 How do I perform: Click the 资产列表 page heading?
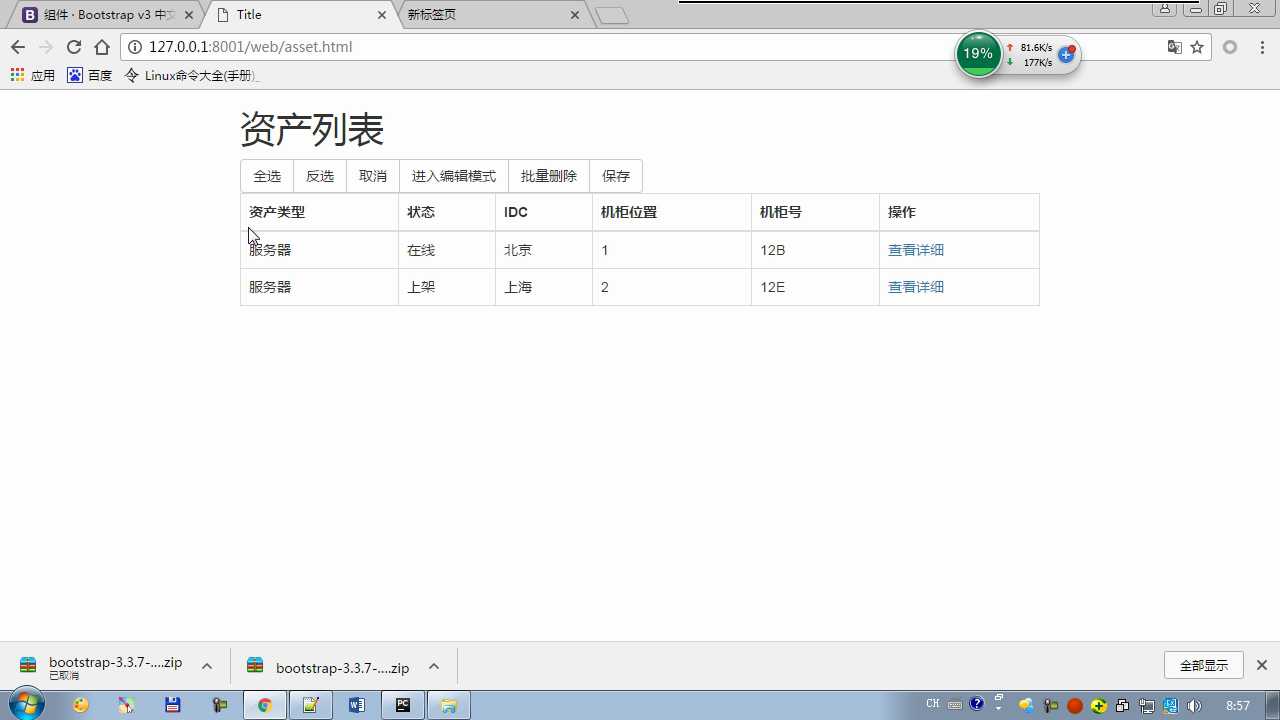(312, 130)
